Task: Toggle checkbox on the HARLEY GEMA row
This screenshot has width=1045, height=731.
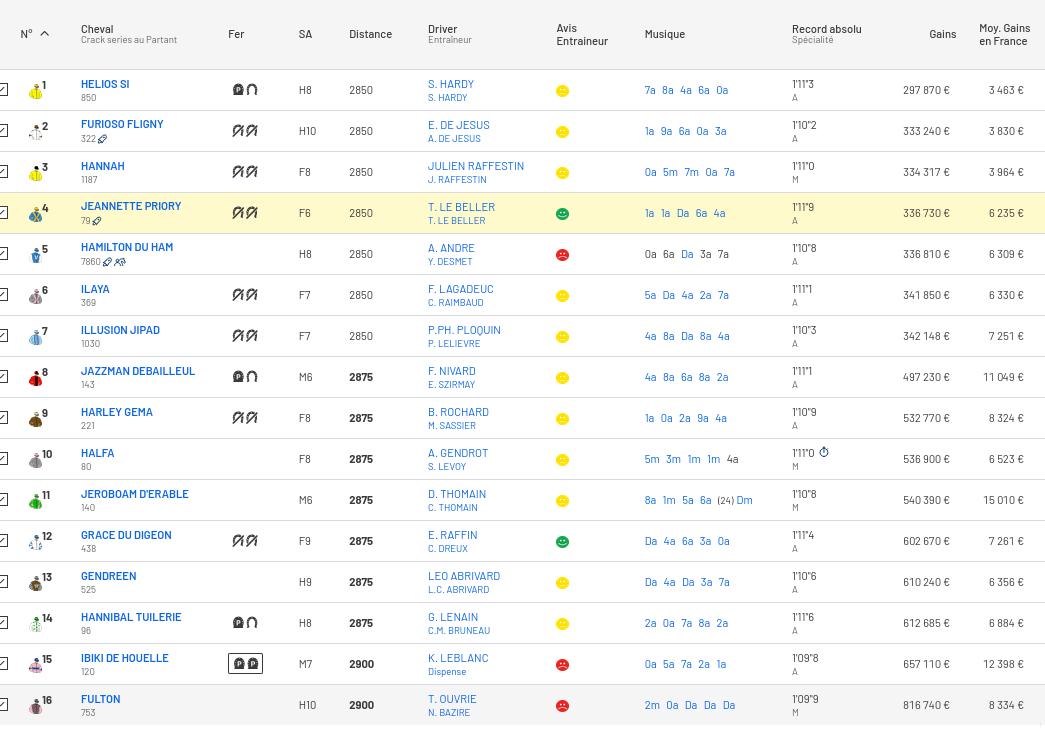Action: pos(4,418)
